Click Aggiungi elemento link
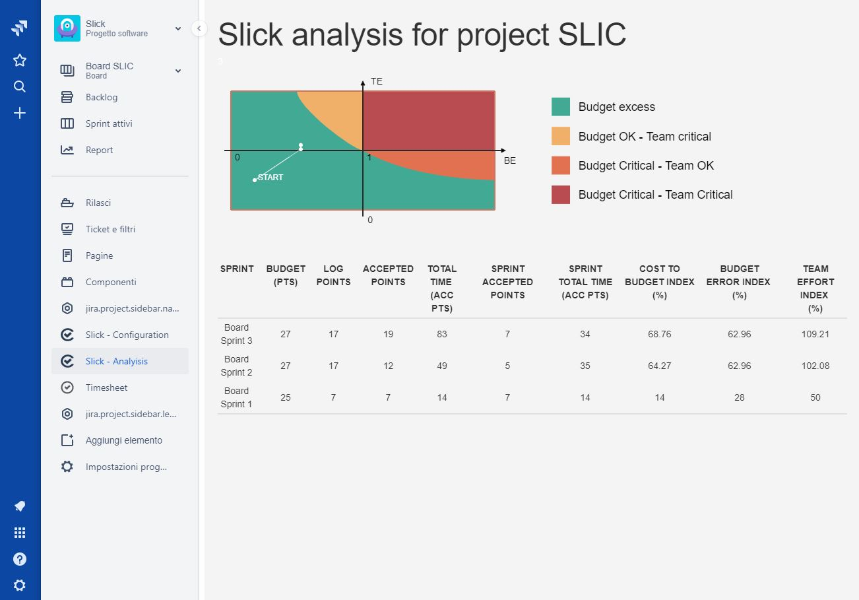The image size is (859, 600). 123,440
